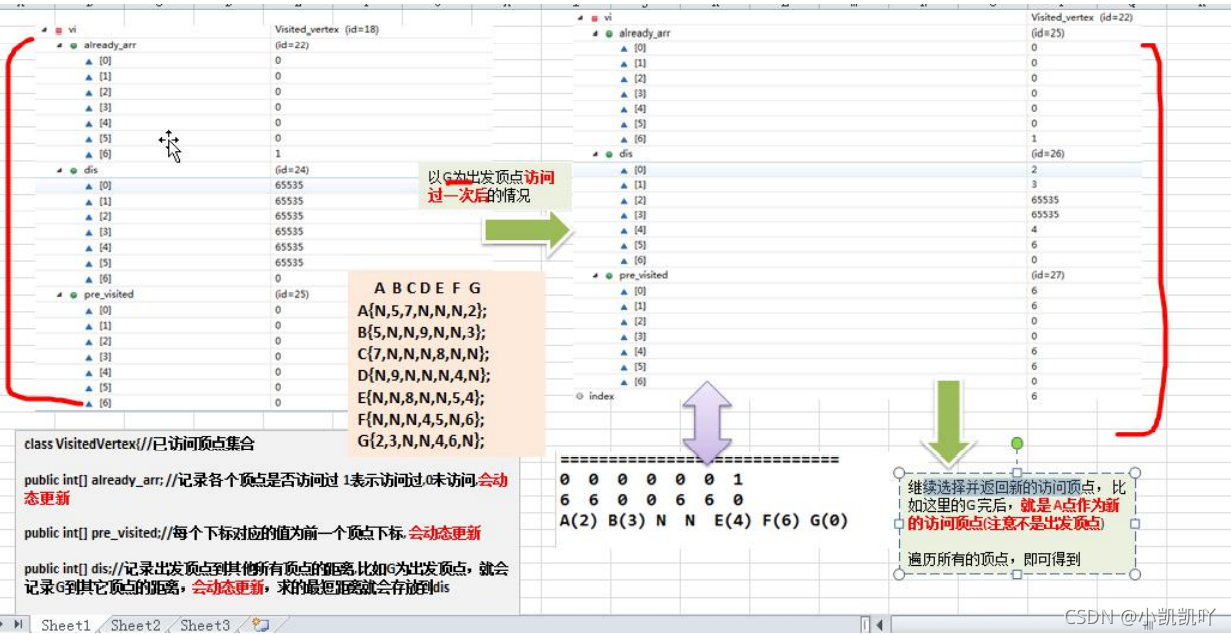1231x635 pixels.
Task: Collapse the already_arr (id=22) node
Action: pos(59,46)
